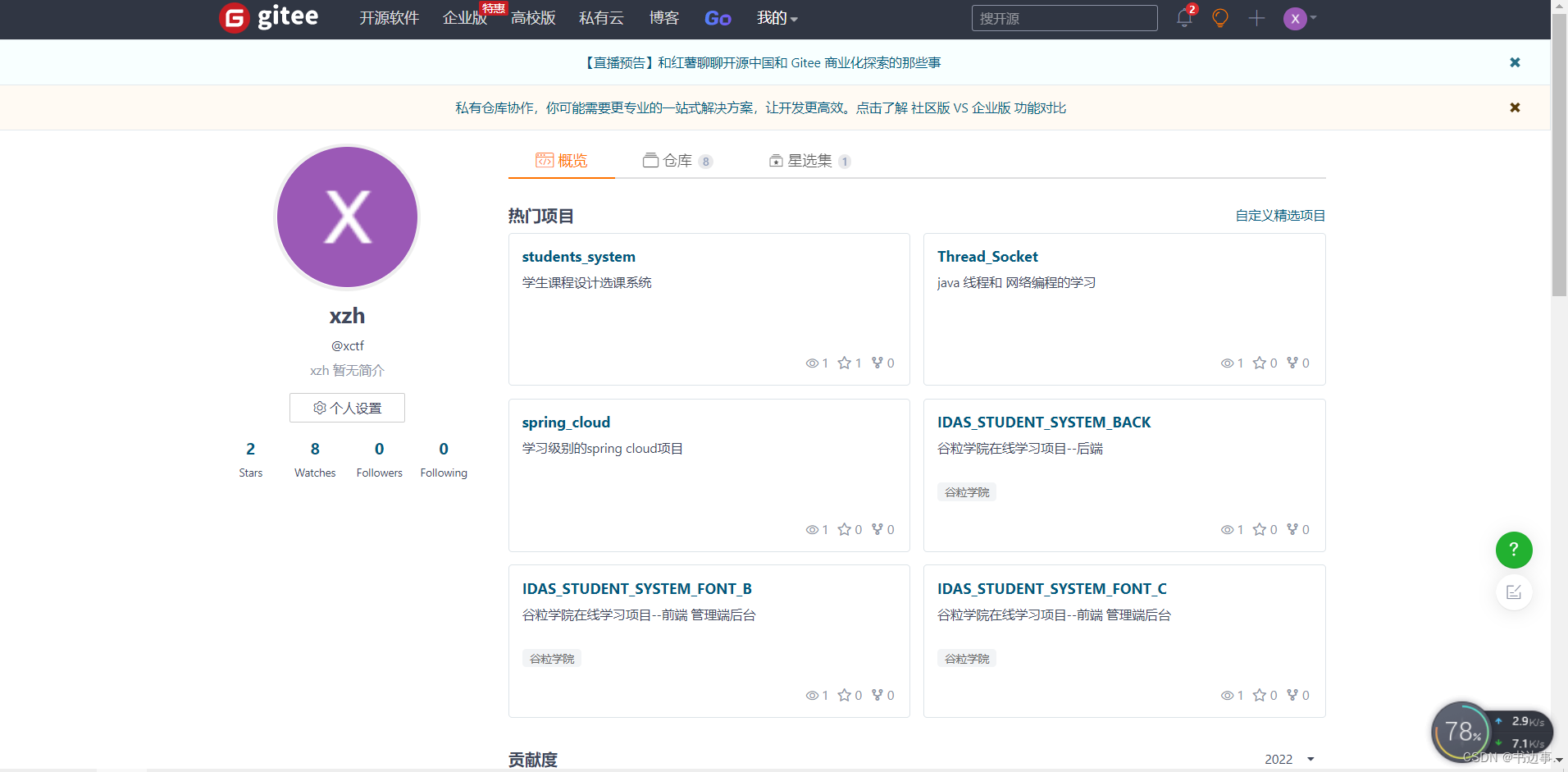
Task: Open the IDAS_STUDENT_SYSTEM_BACK repository
Action: [x=1044, y=422]
